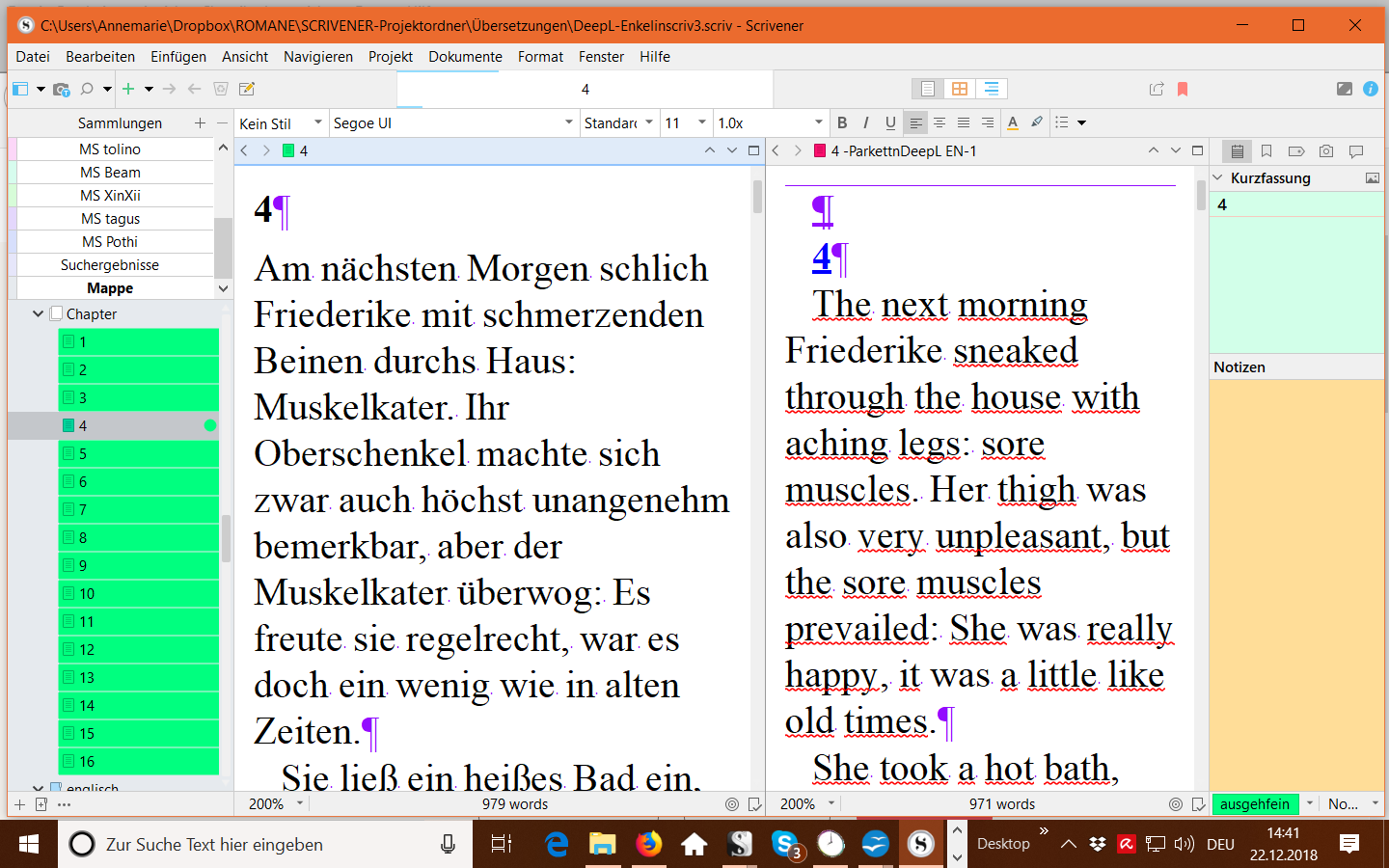The height and width of the screenshot is (868, 1389).
Task: Switch to outliner view mode
Action: click(991, 89)
